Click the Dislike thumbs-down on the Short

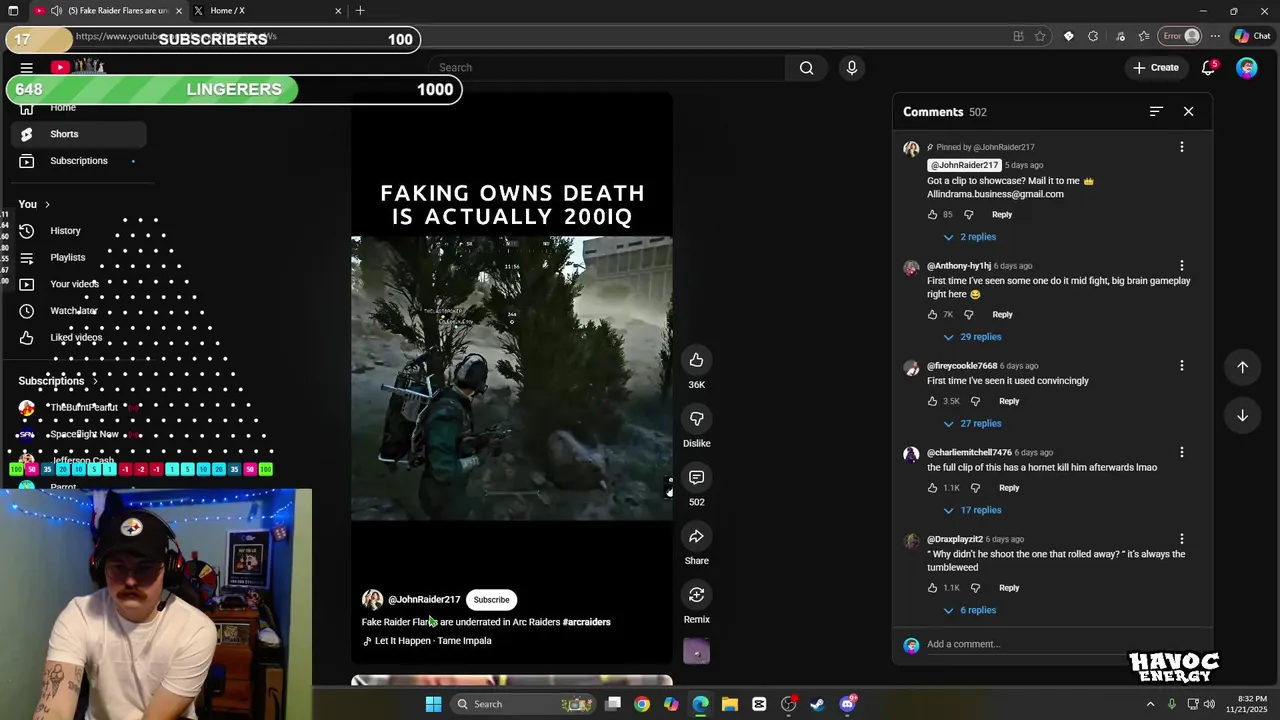(696, 419)
